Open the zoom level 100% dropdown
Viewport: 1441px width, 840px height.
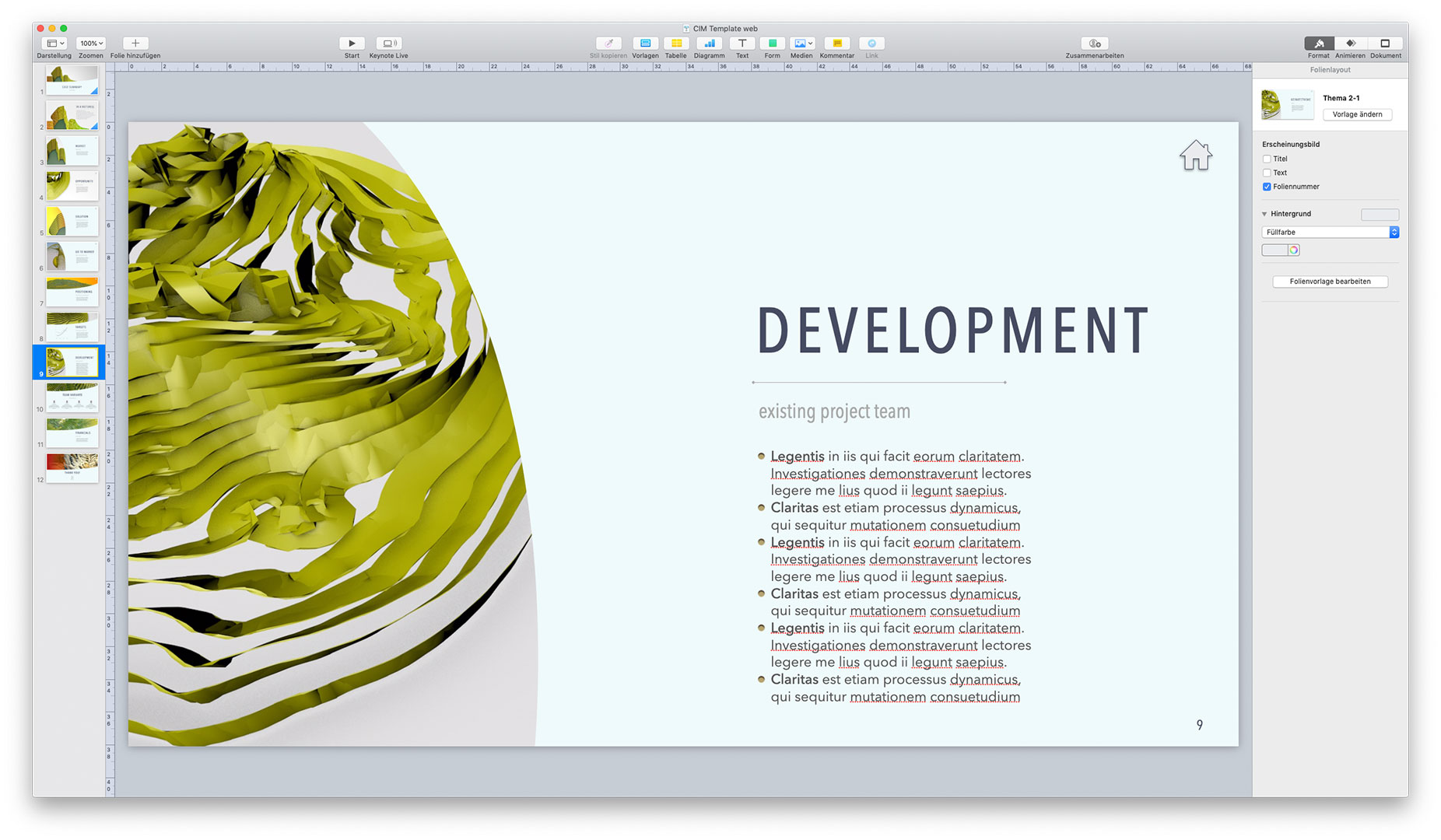pos(91,44)
